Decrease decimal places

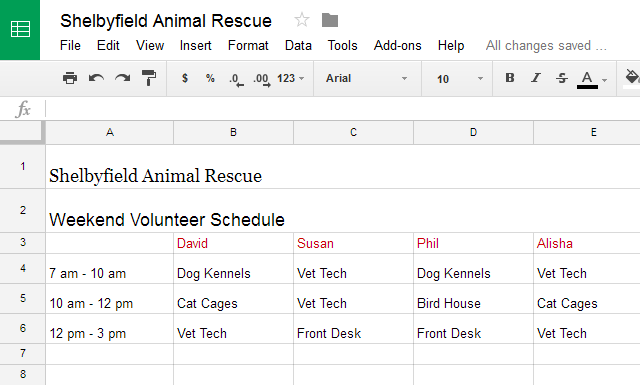(x=236, y=79)
